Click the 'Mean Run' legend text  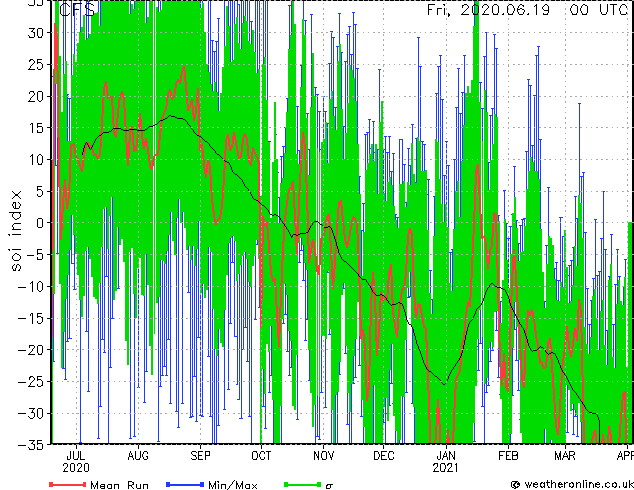pos(120,485)
